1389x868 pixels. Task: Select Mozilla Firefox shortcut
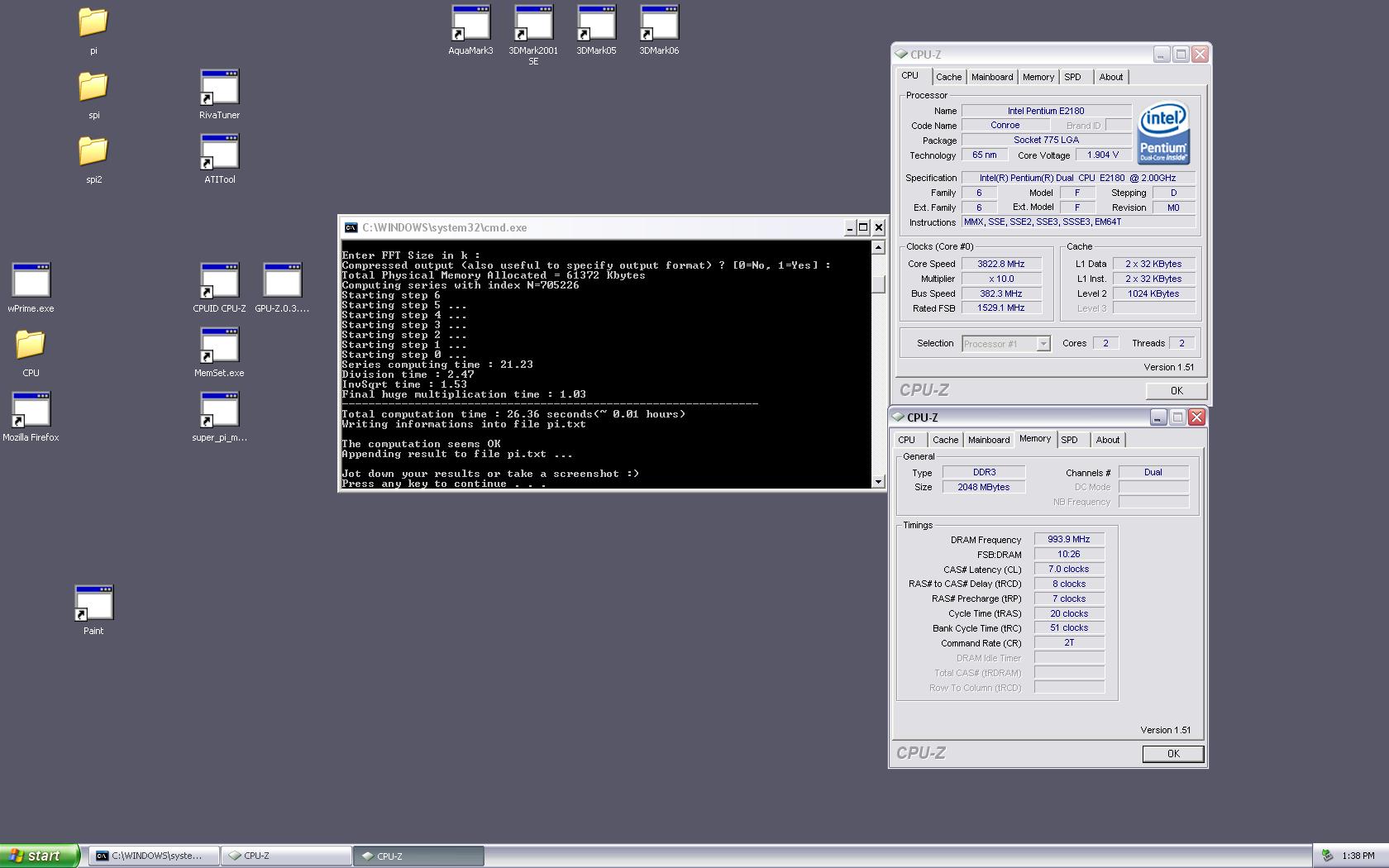tap(31, 410)
